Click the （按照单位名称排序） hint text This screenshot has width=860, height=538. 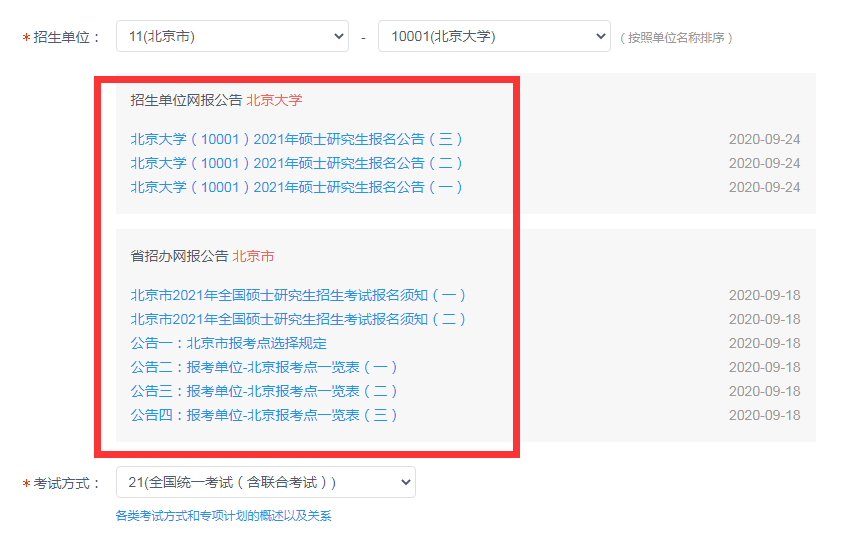coord(676,38)
